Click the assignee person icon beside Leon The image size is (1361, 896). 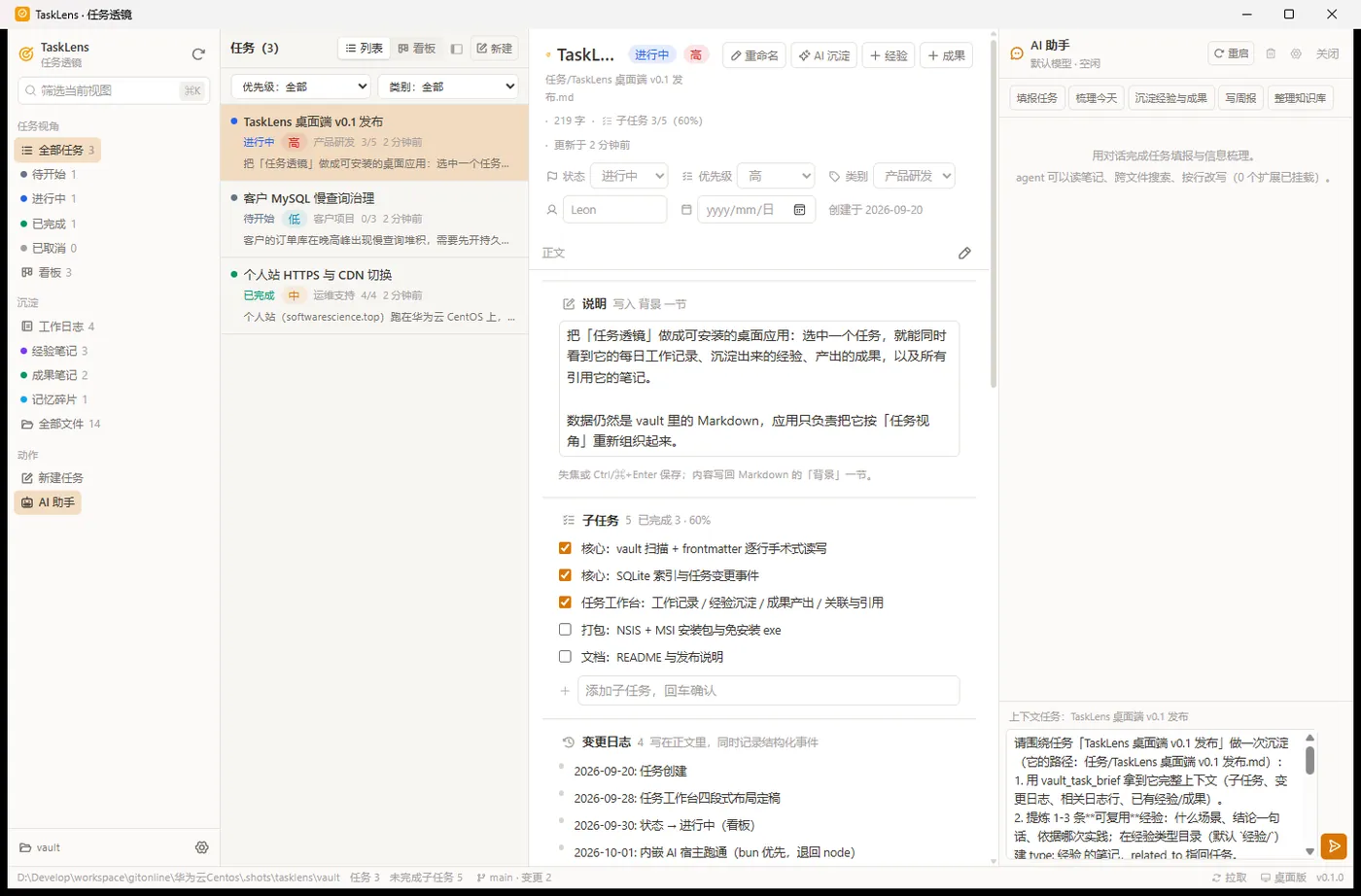pyautogui.click(x=552, y=209)
